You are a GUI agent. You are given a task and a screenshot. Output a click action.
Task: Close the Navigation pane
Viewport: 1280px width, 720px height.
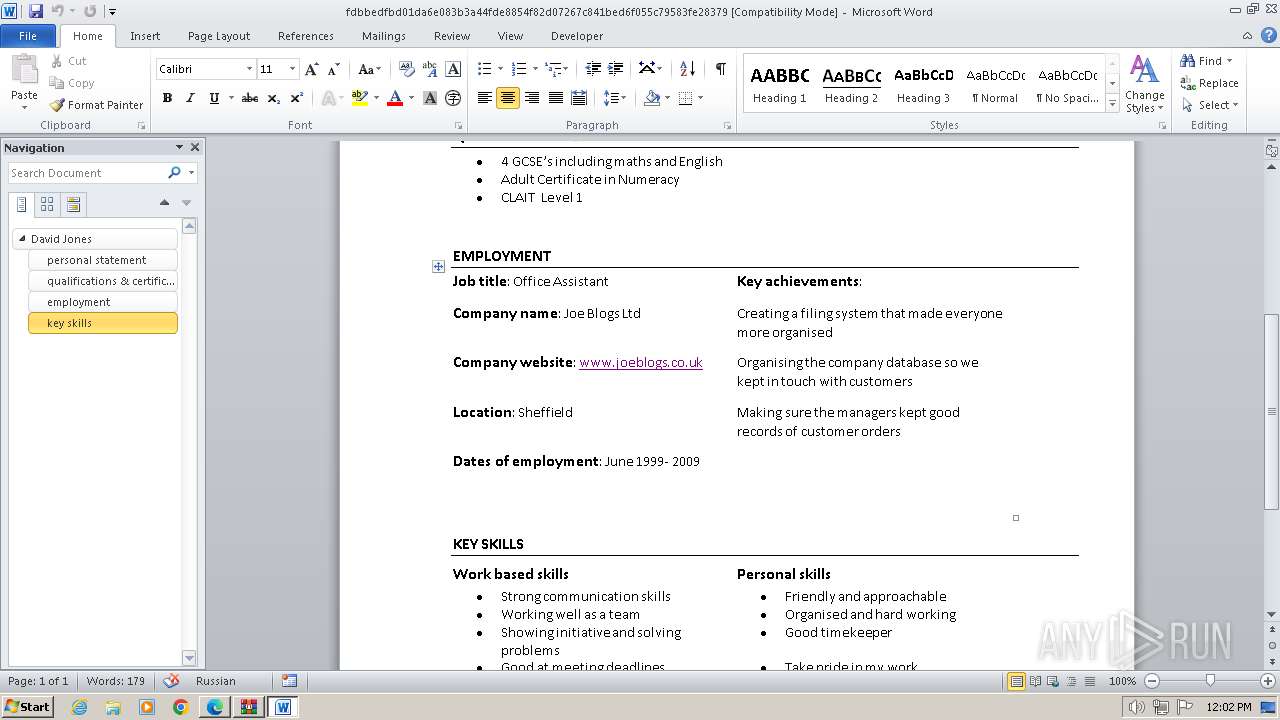tap(195, 147)
